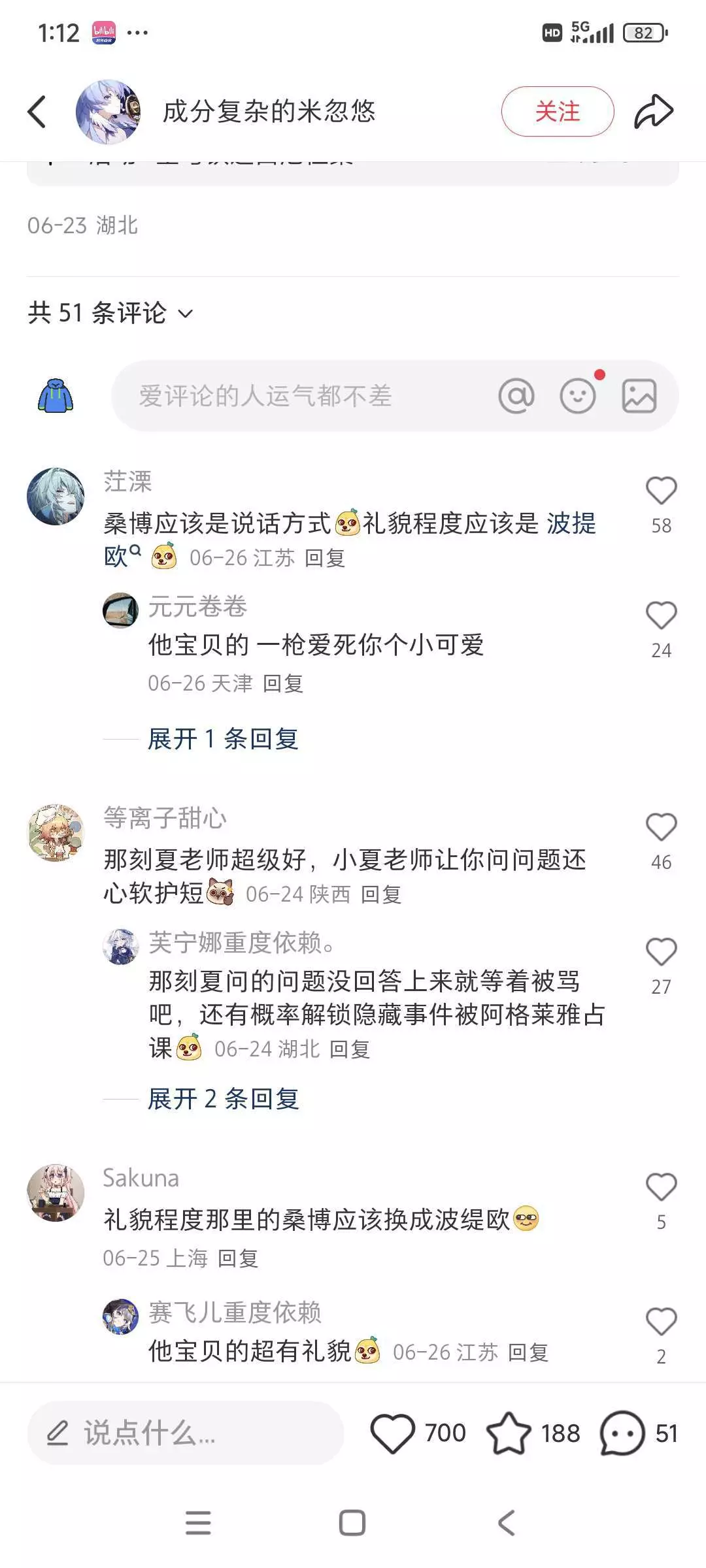Viewport: 706px width, 1568px height.
Task: Expand 展开 1 条回复 replies
Action: pyautogui.click(x=223, y=739)
